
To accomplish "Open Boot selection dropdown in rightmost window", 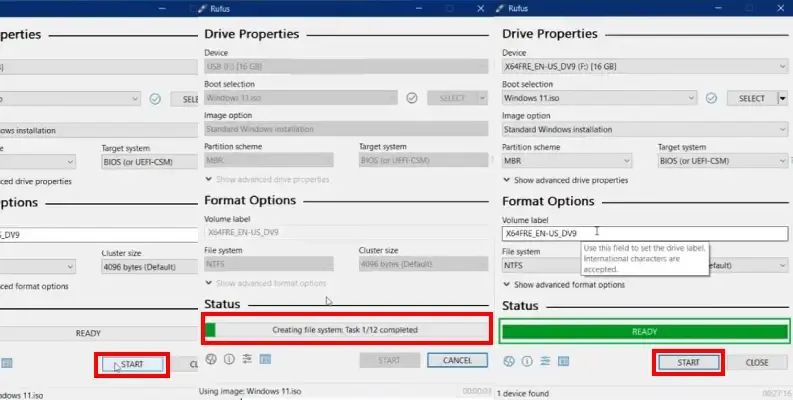I will [599, 98].
